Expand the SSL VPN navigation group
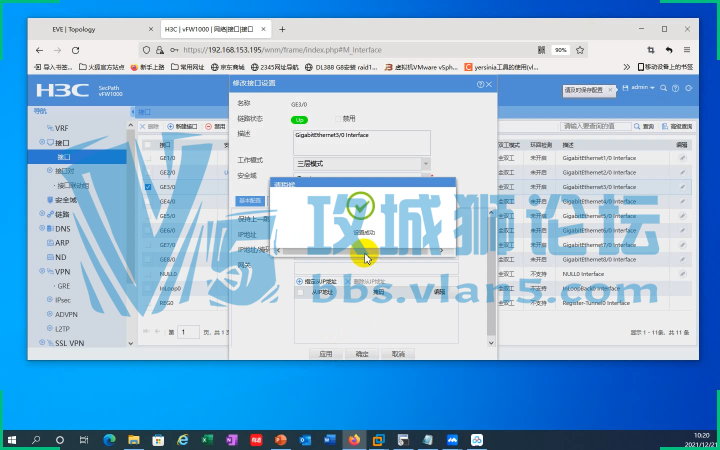Image resolution: width=720 pixels, height=450 pixels. coord(42,343)
